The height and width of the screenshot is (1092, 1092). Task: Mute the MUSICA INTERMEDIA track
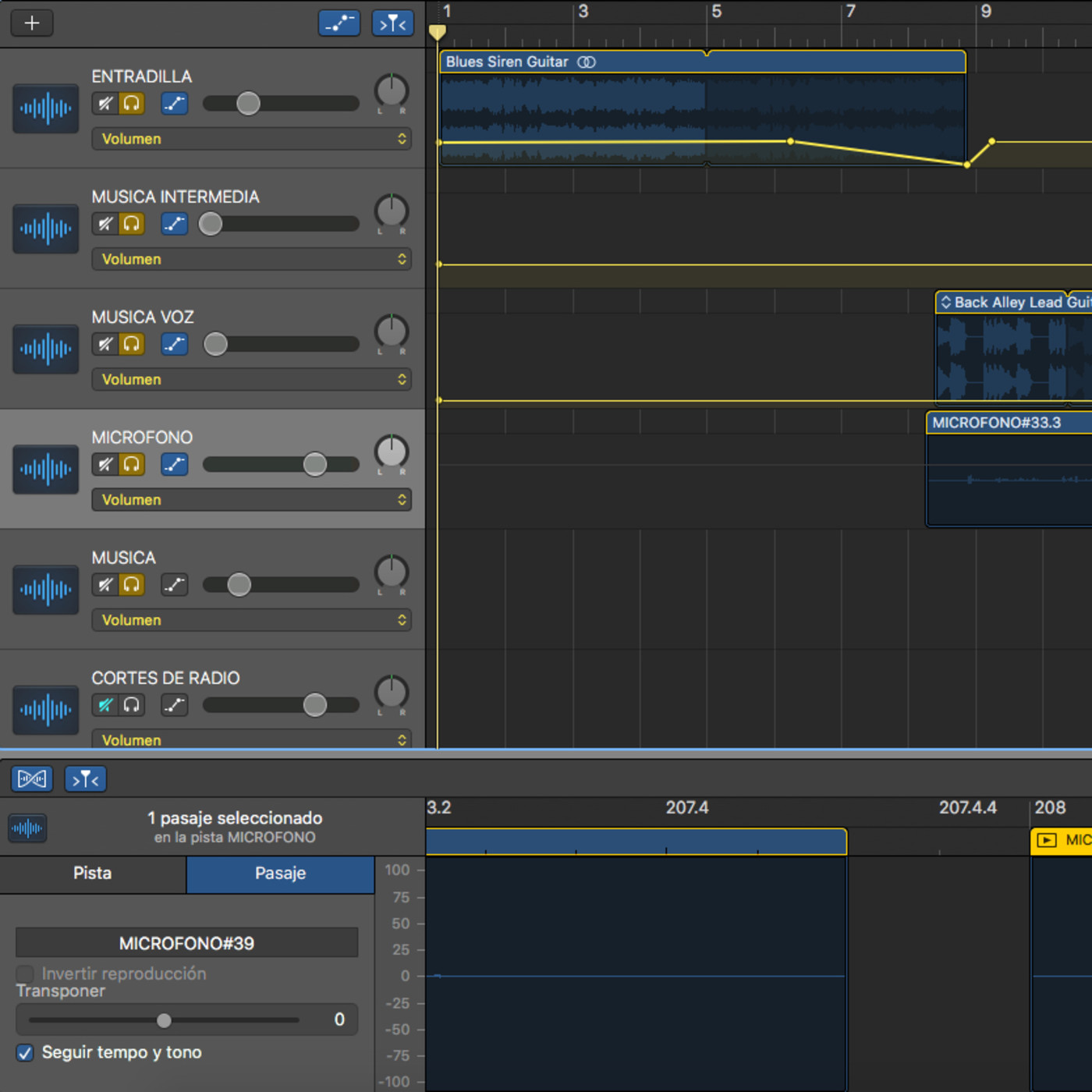click(105, 224)
